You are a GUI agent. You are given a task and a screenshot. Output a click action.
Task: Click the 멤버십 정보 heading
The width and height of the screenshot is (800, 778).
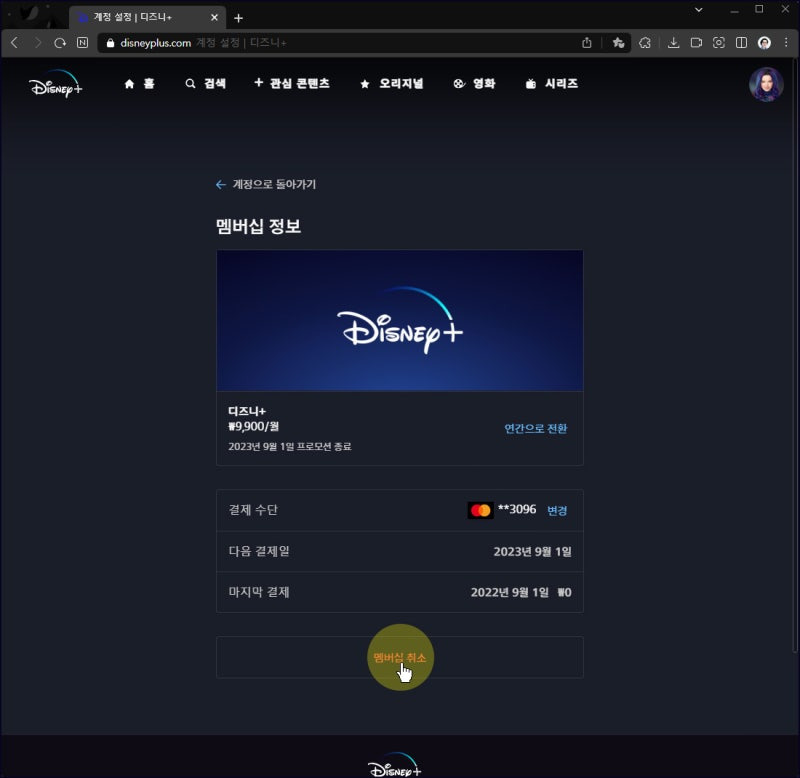coord(258,226)
